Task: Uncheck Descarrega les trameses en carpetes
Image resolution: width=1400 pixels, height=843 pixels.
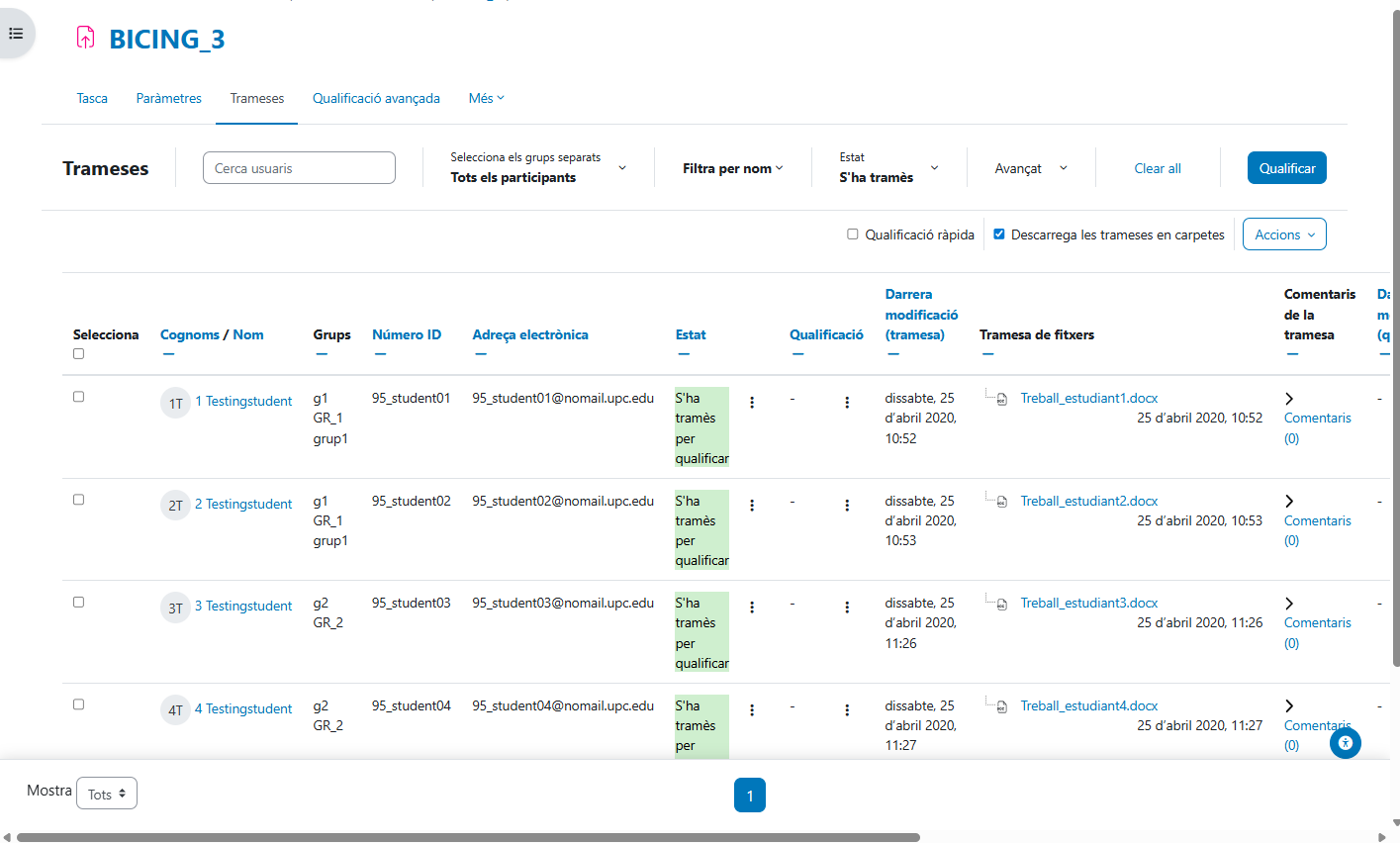Action: [x=999, y=234]
